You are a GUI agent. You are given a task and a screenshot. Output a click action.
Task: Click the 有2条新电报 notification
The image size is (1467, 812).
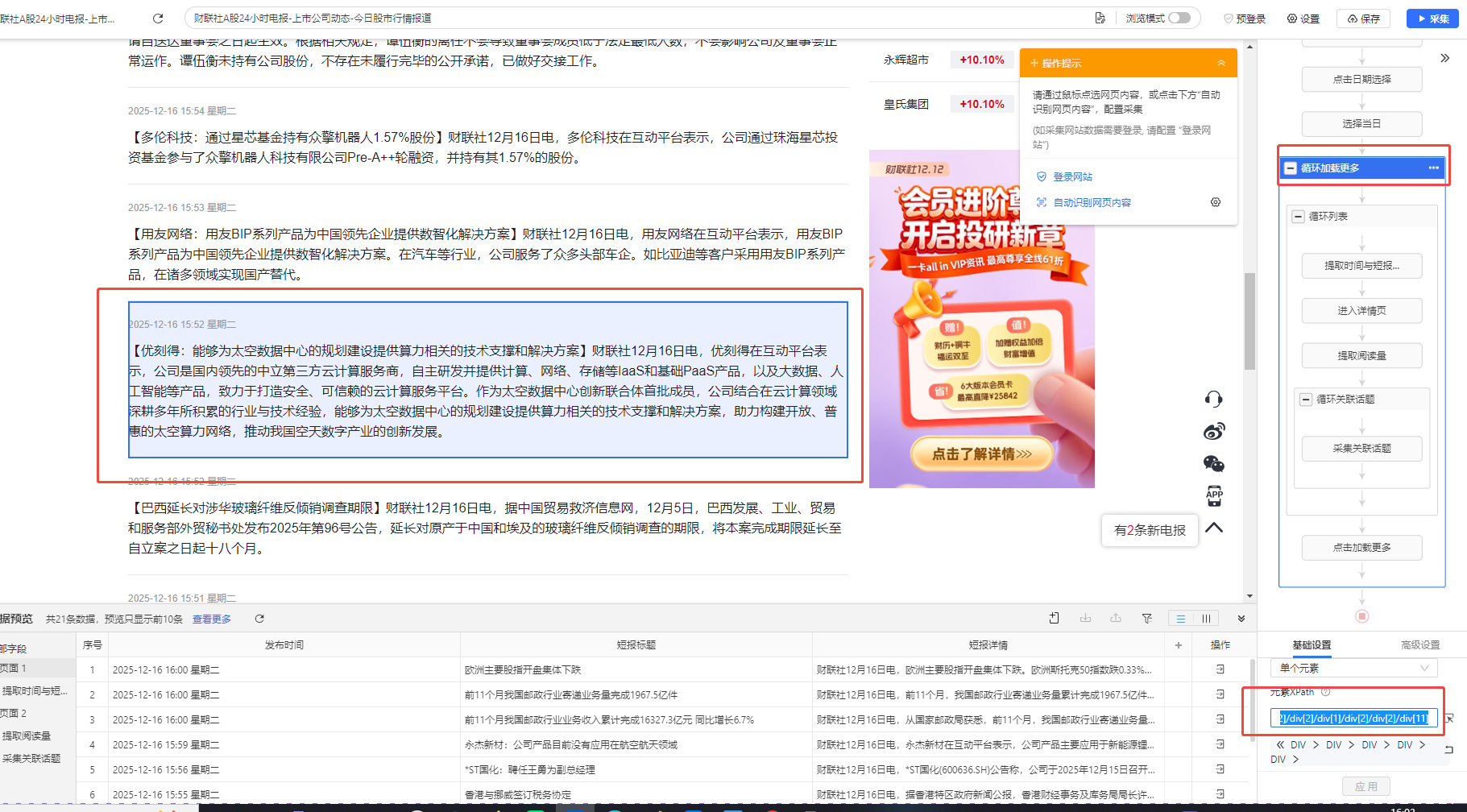tap(1150, 530)
